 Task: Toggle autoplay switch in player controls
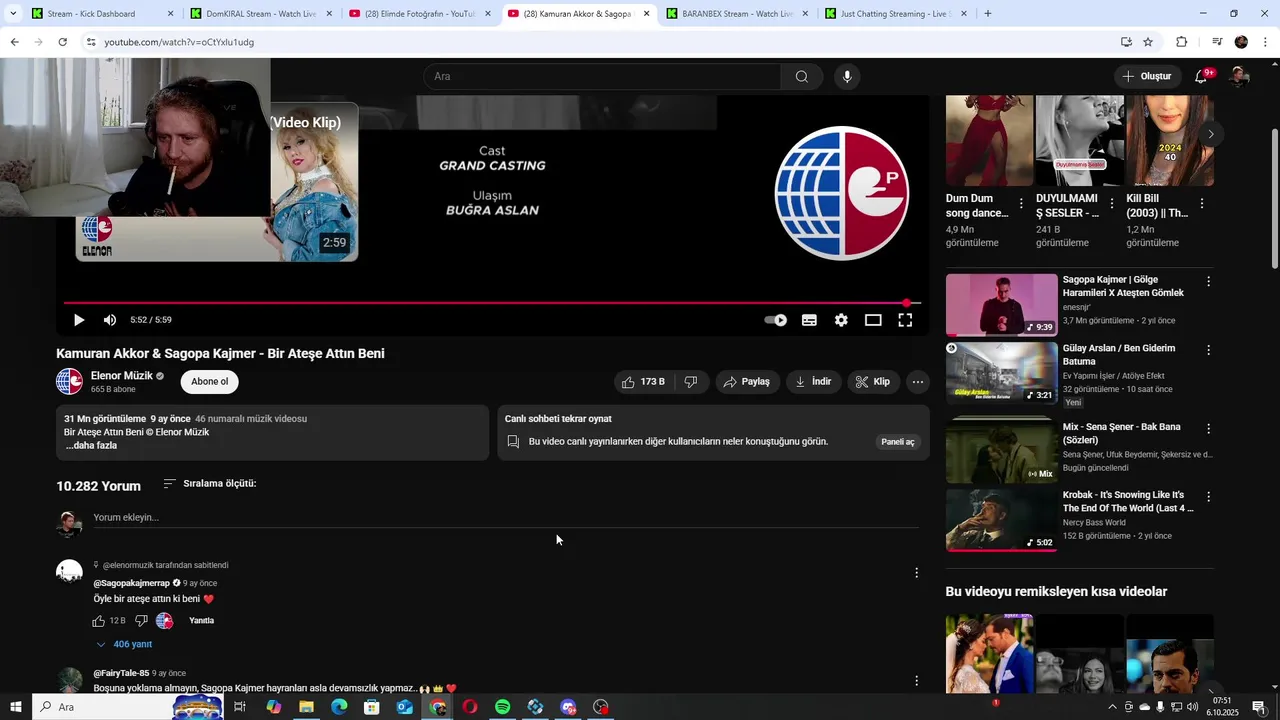776,320
